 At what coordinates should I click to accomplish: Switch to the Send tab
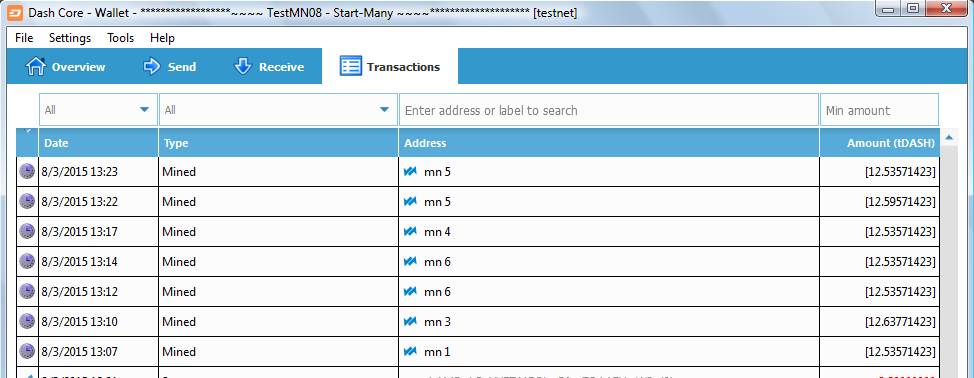[x=170, y=66]
